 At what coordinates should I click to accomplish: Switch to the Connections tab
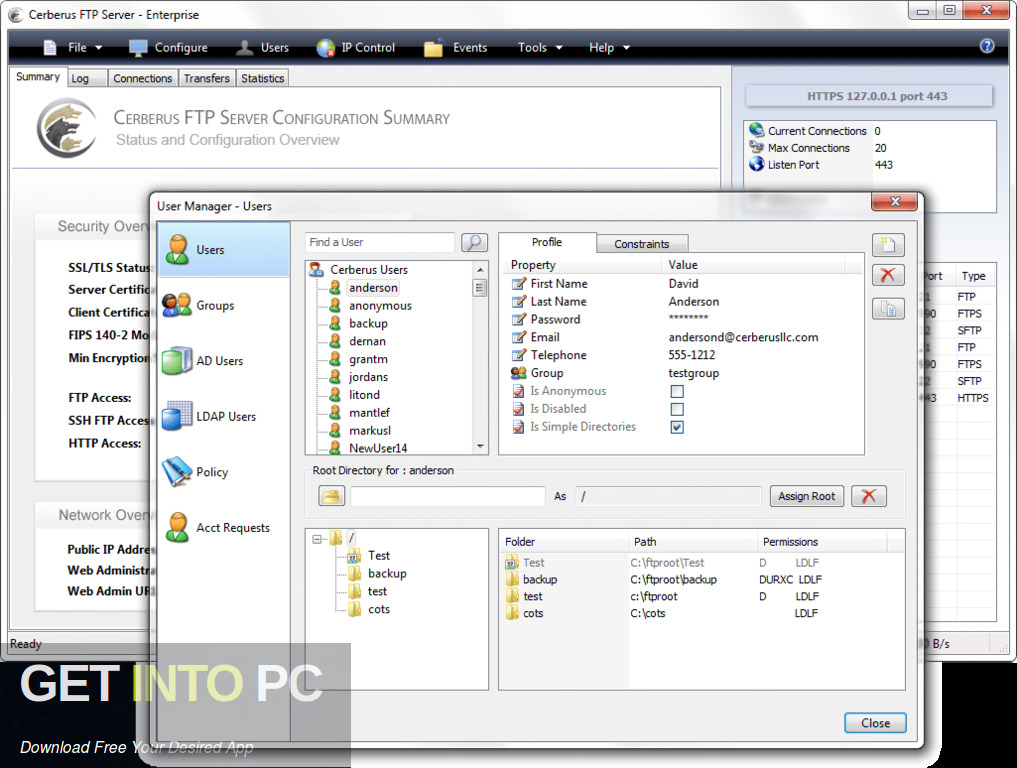[x=143, y=78]
